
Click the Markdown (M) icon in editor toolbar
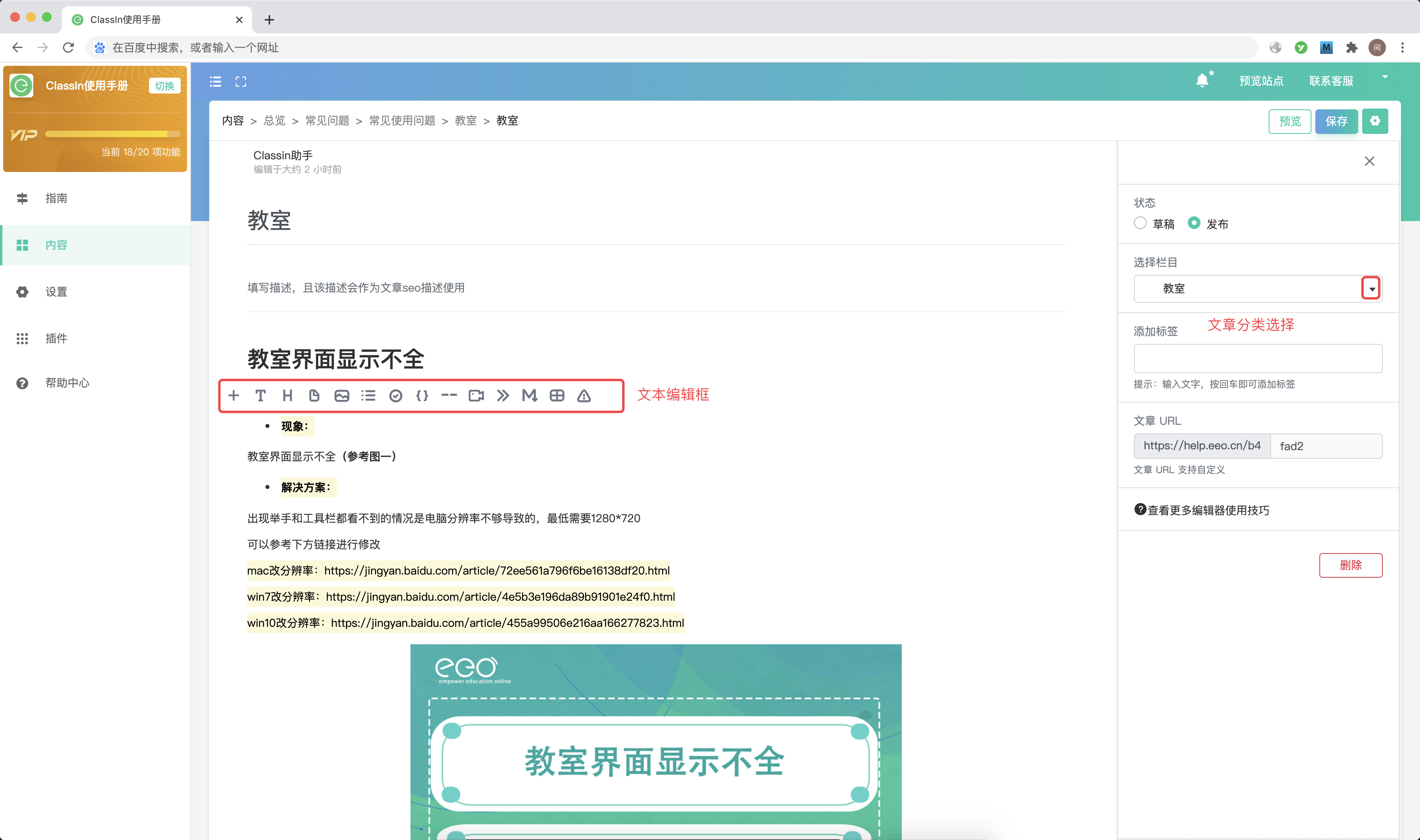pos(530,396)
